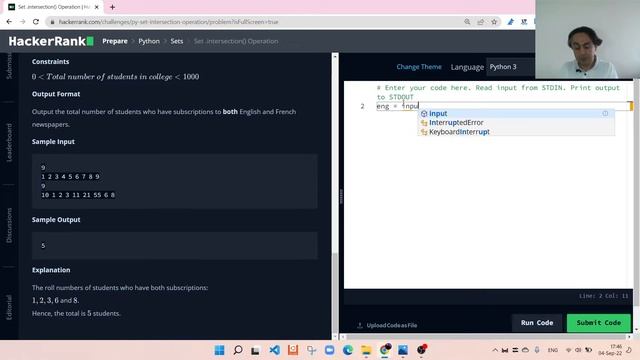This screenshot has height=360, width=640.
Task: Click Upload Code as File
Action: coord(387,325)
